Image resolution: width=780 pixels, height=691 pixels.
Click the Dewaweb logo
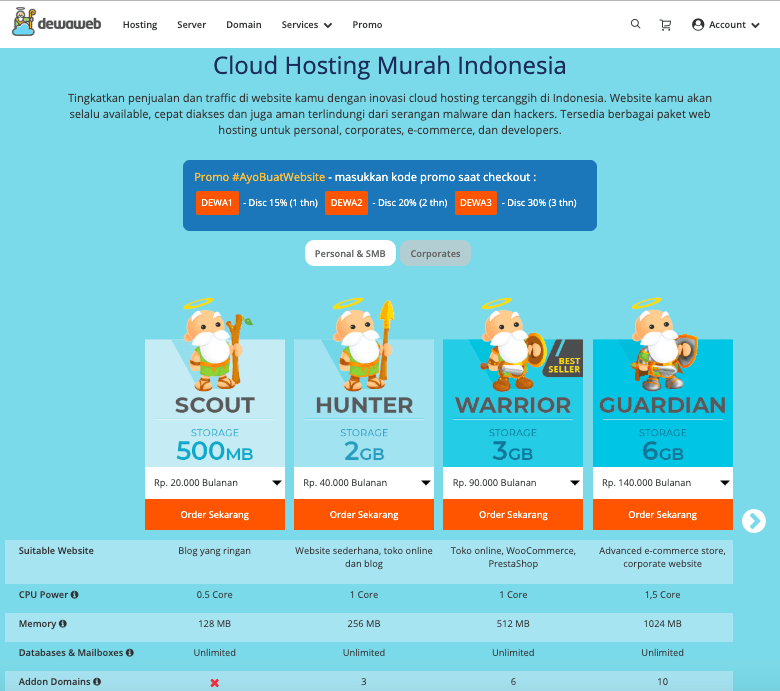pyautogui.click(x=56, y=22)
